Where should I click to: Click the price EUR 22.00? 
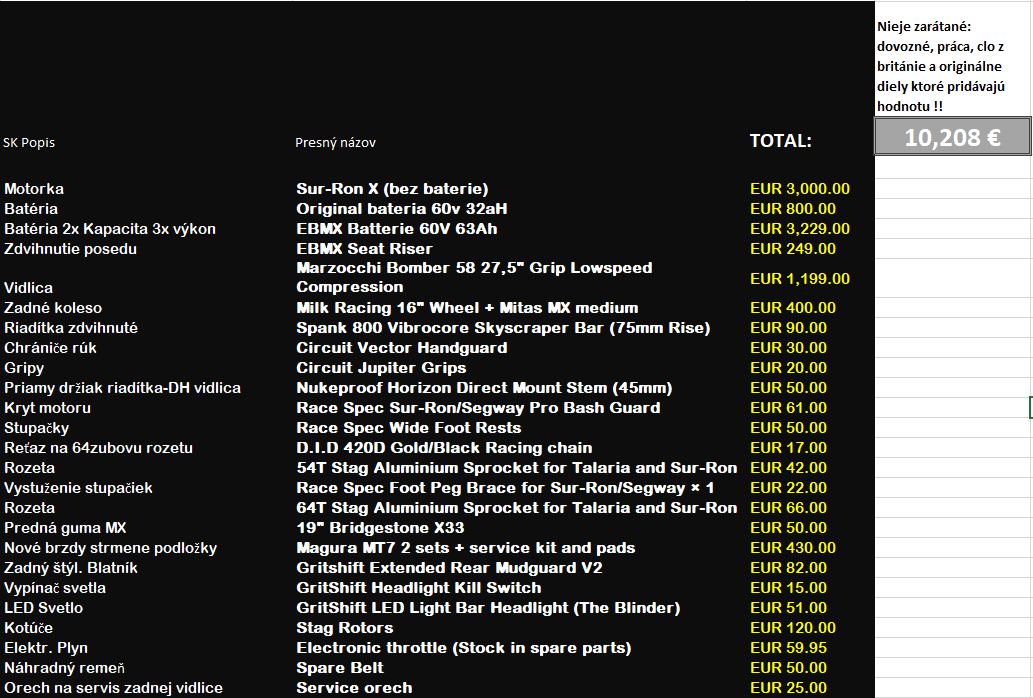coord(789,488)
